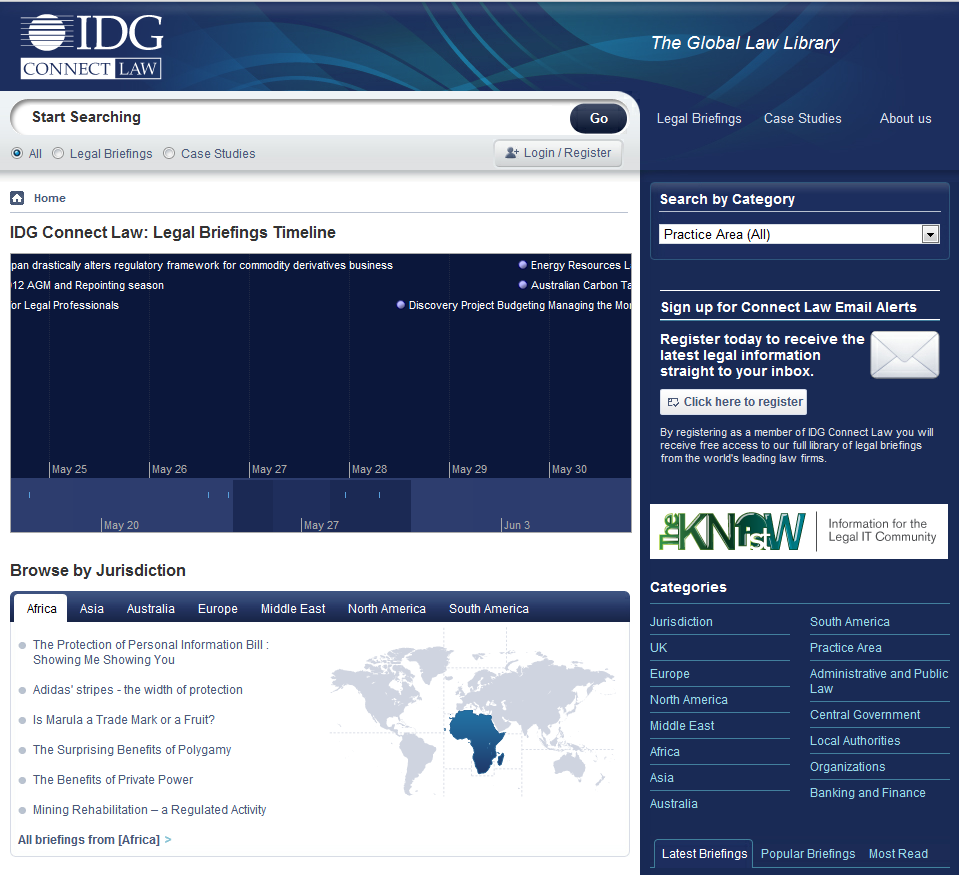Open the Organizations category link
959x875 pixels.
point(847,767)
